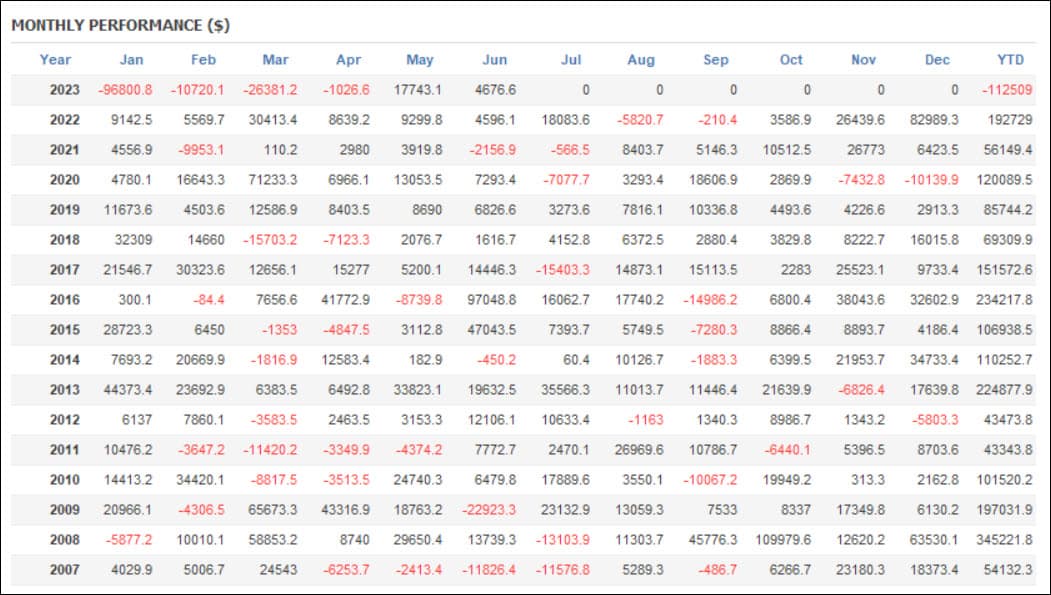Click the Monthly Performance ($) title
This screenshot has height=595, width=1051.
[x=121, y=25]
